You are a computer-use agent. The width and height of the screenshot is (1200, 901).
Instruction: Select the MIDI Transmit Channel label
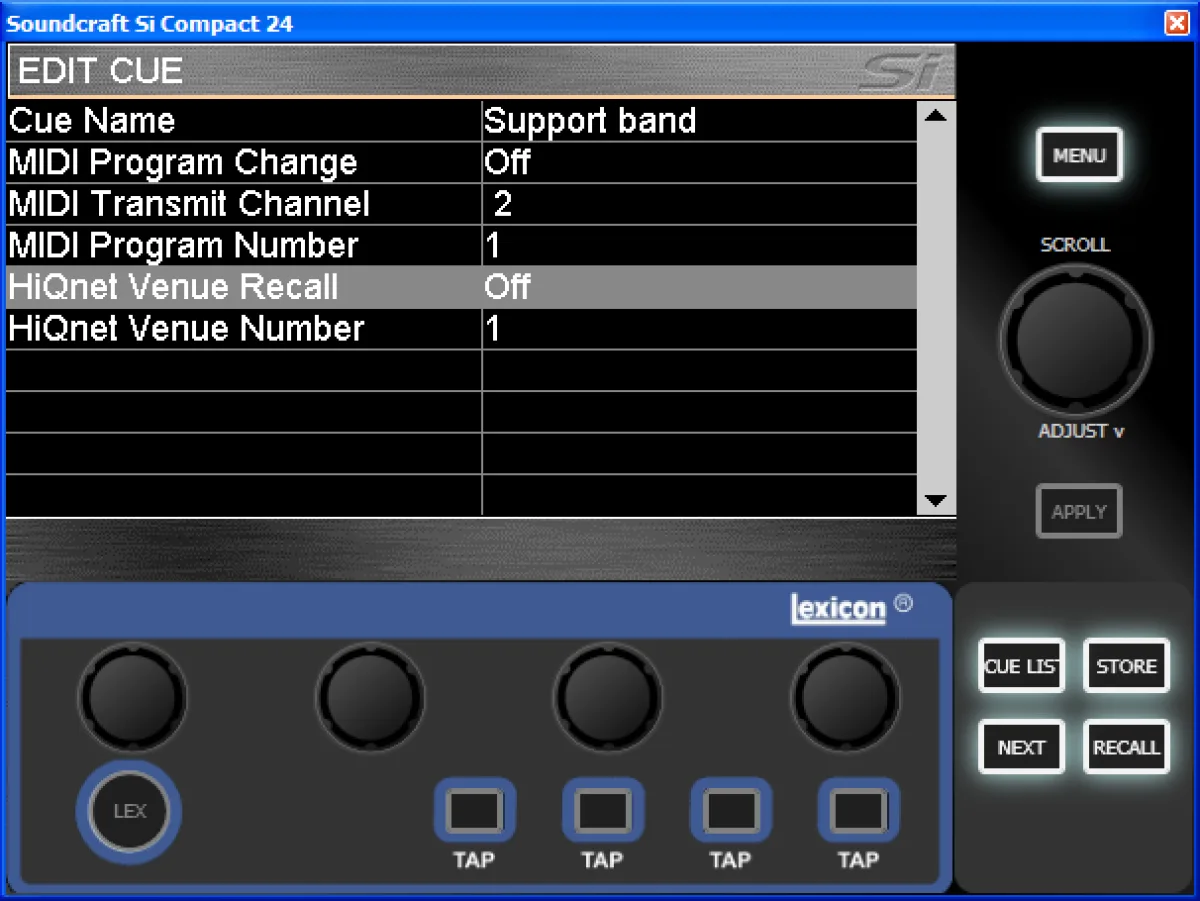click(x=189, y=204)
